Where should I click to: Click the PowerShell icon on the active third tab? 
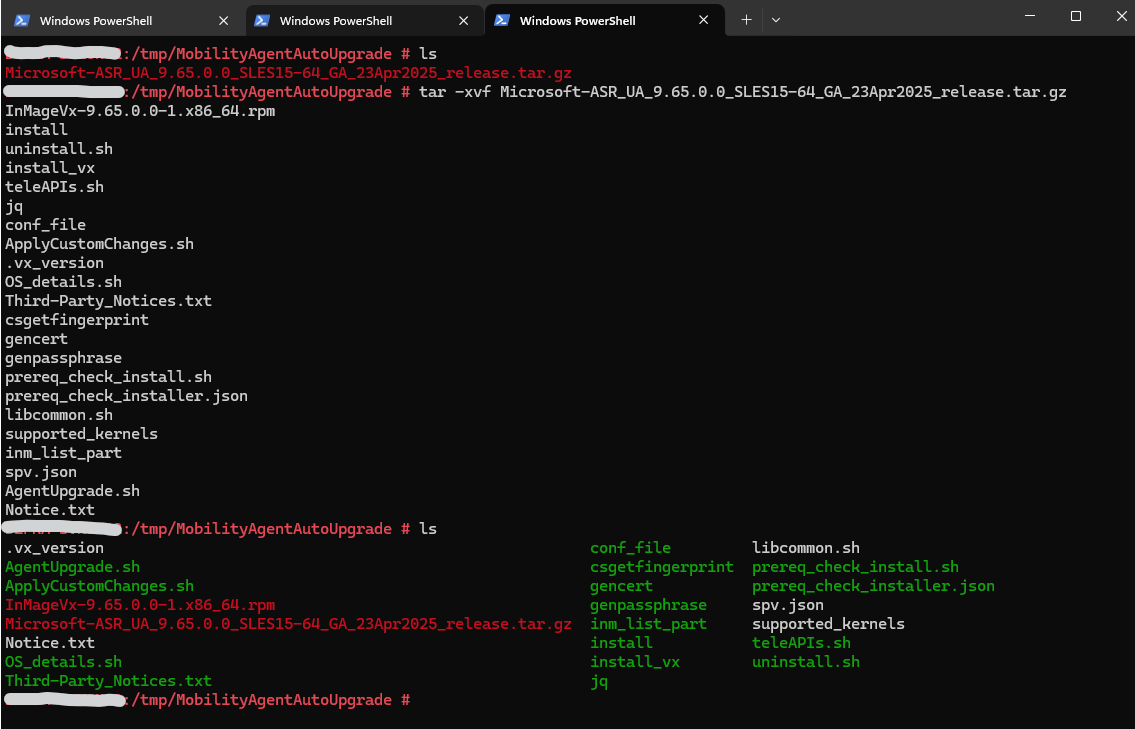coord(502,20)
